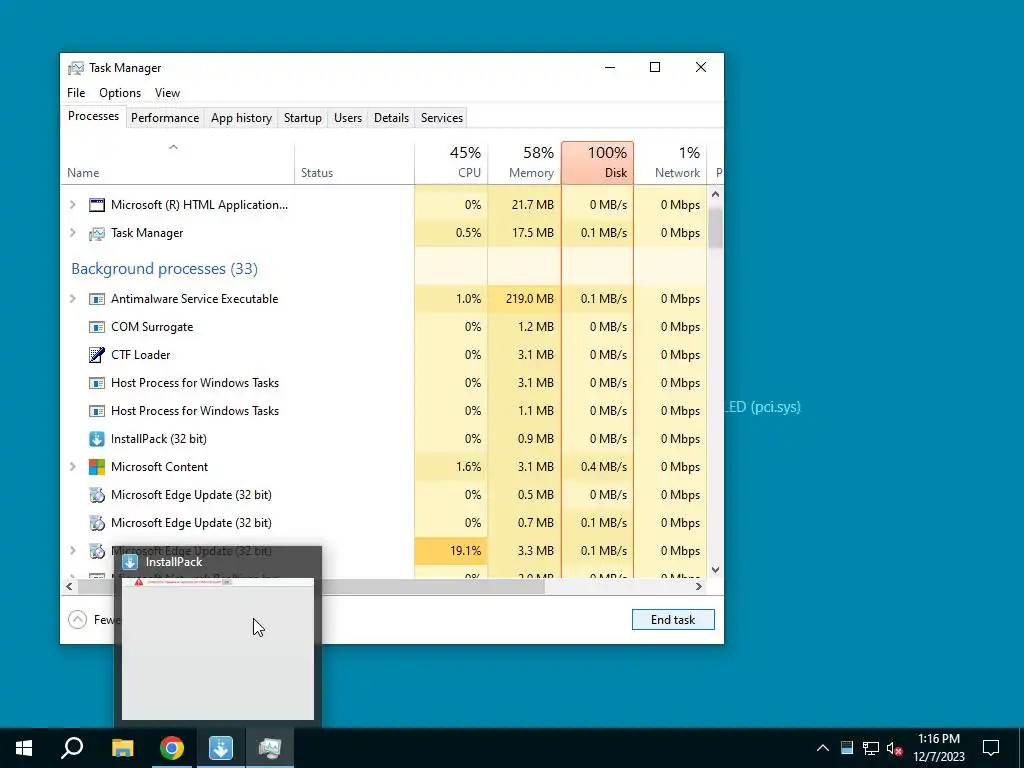Open the Windows Start menu

(24, 748)
